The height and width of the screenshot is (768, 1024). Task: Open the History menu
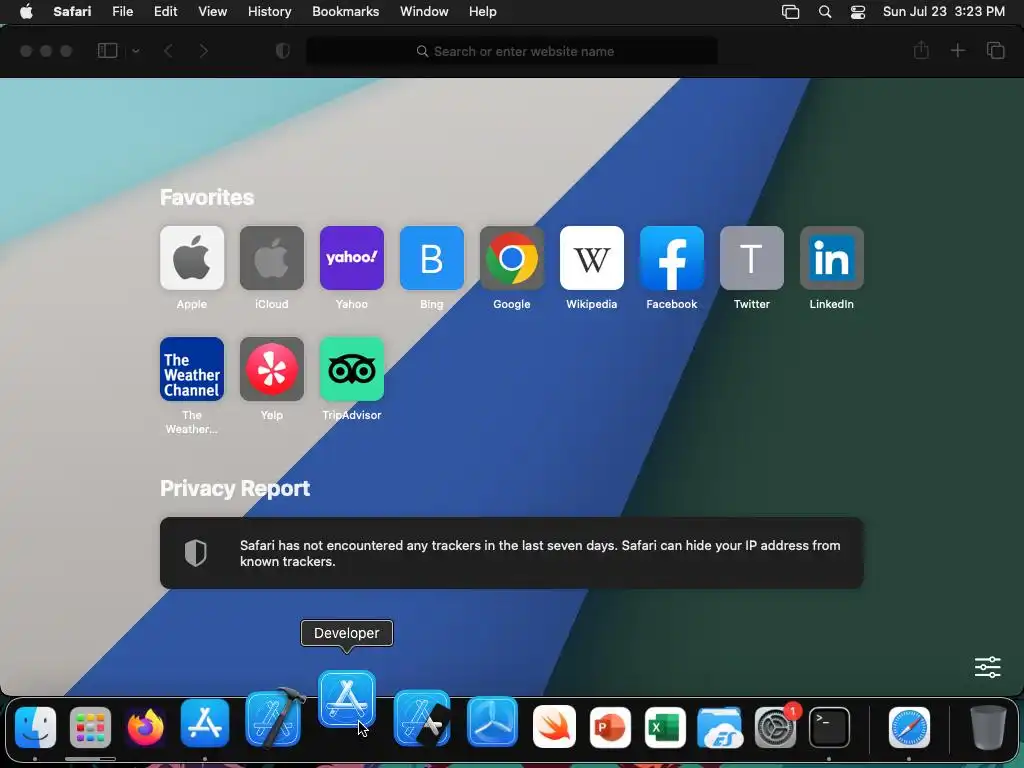(x=269, y=12)
